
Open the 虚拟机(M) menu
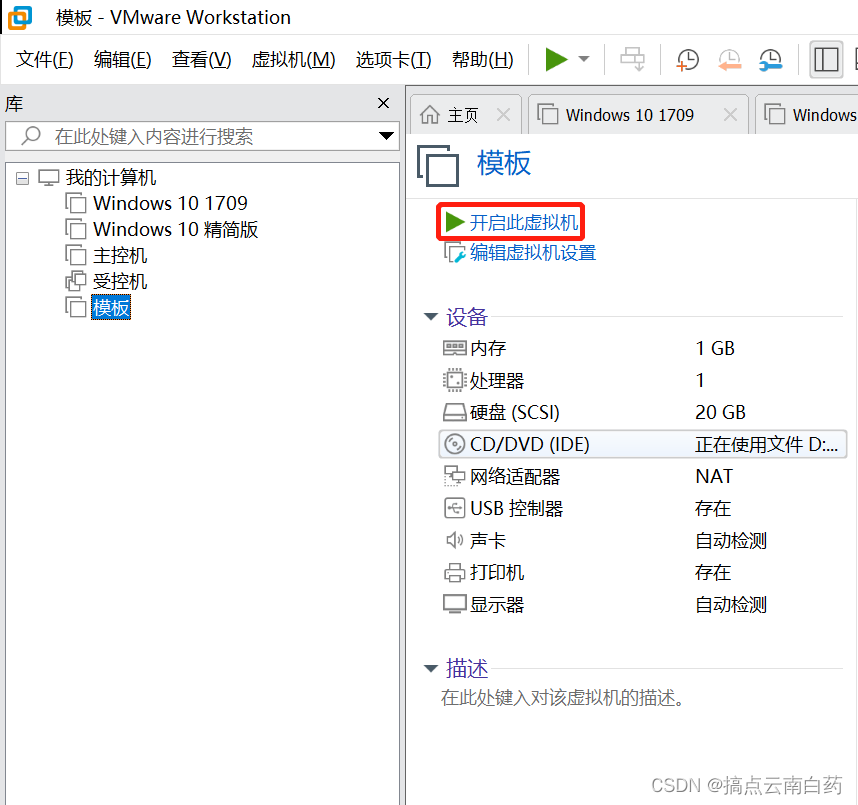click(x=293, y=59)
